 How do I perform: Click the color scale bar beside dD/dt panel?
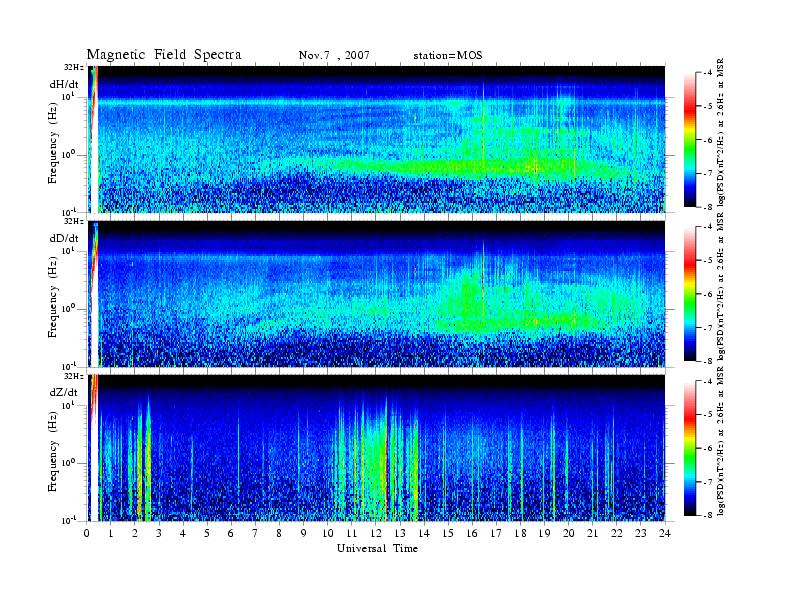pyautogui.click(x=689, y=294)
